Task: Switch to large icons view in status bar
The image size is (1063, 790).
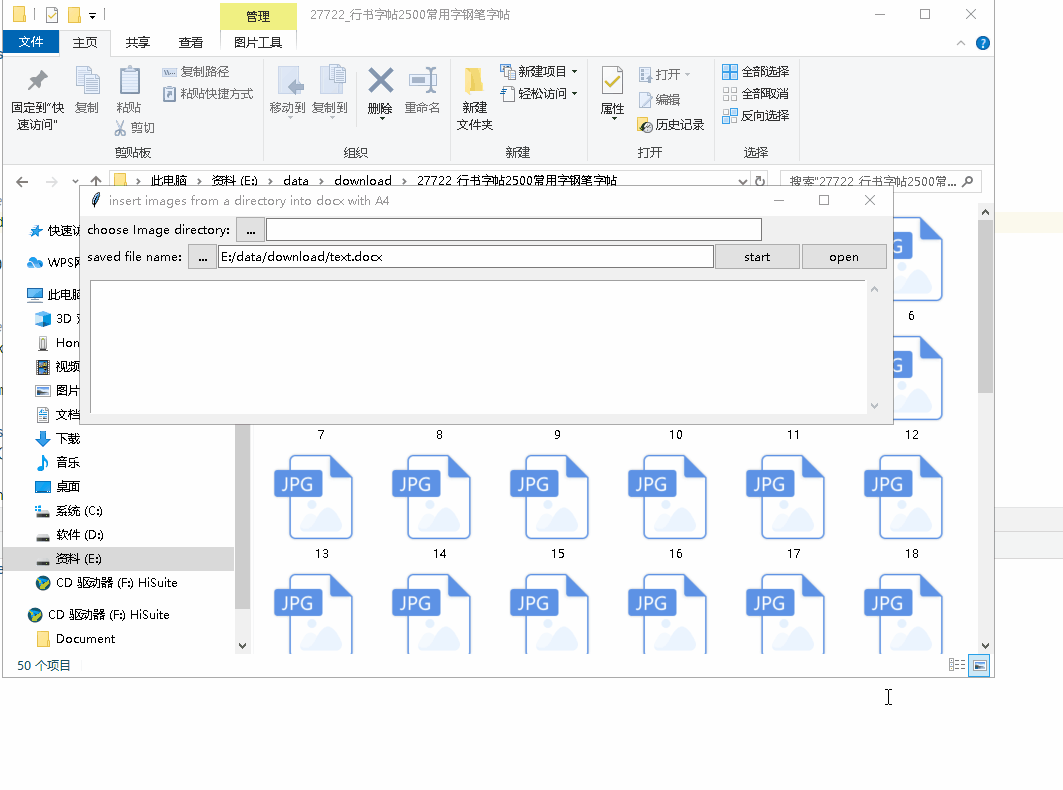Action: [979, 665]
